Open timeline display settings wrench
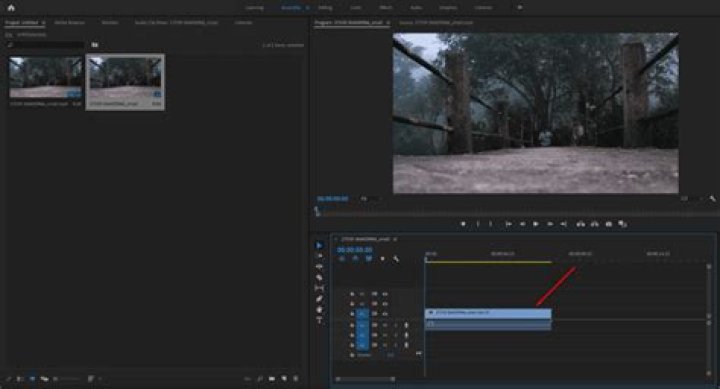720x389 pixels. [396, 259]
